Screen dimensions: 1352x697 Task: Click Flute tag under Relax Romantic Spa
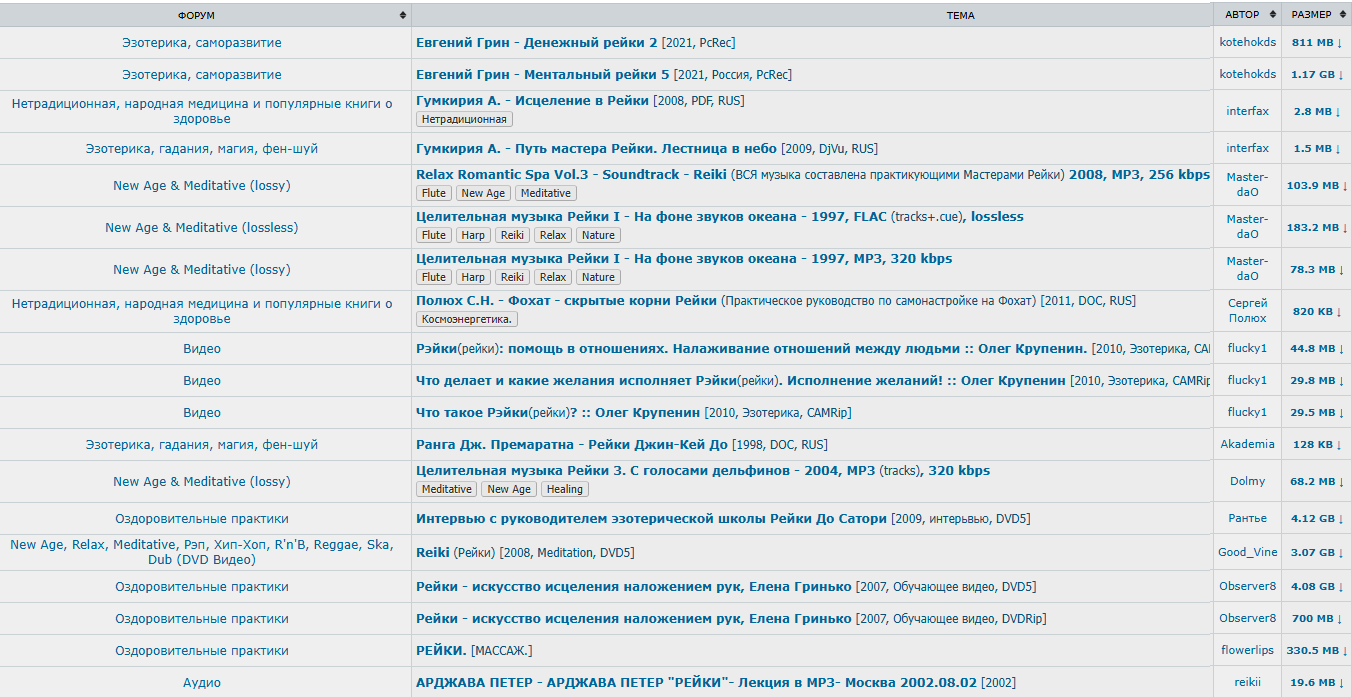(x=434, y=193)
